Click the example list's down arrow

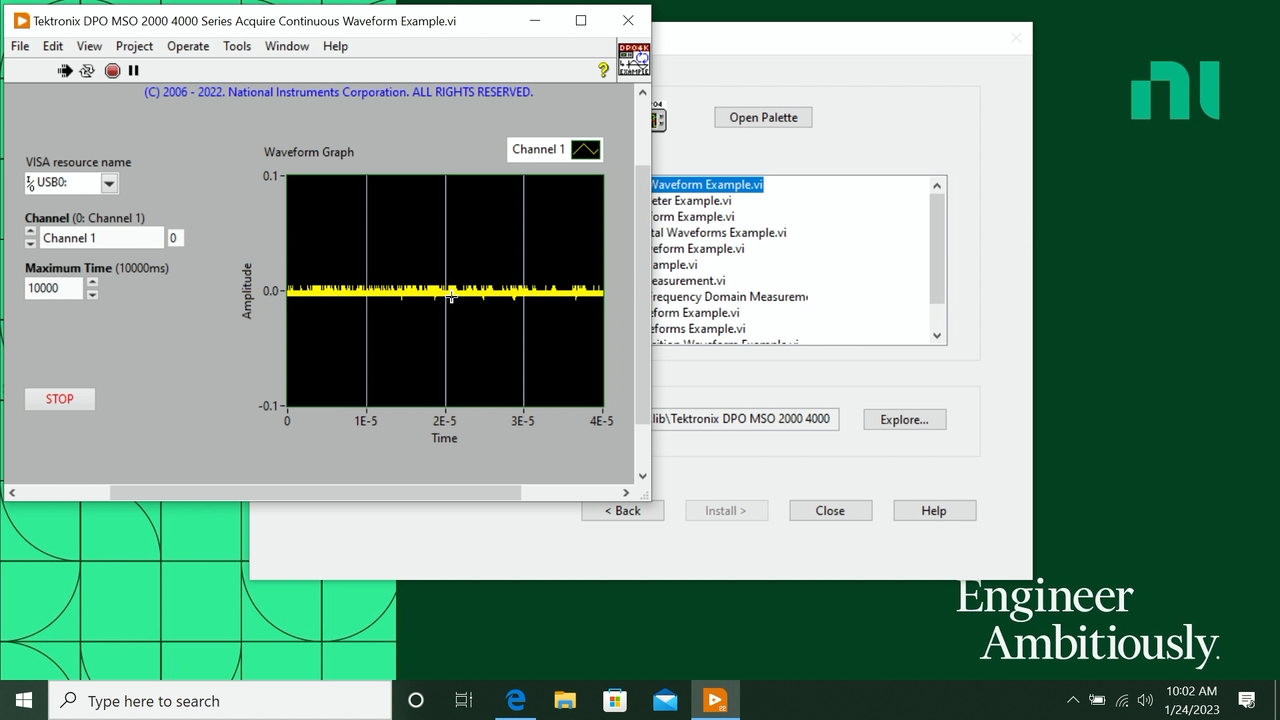(x=937, y=336)
